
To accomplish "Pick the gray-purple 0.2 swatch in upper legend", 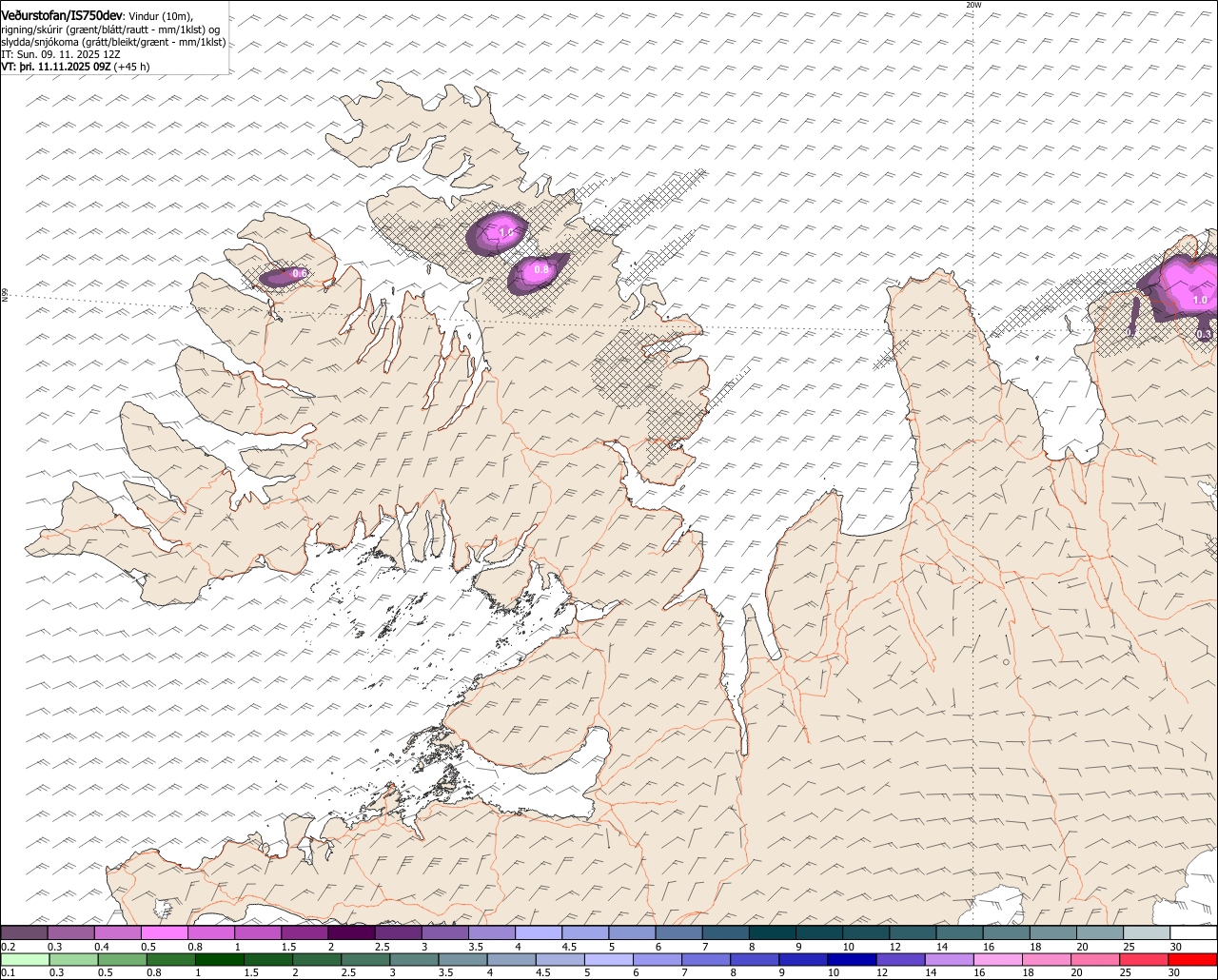I will [24, 932].
